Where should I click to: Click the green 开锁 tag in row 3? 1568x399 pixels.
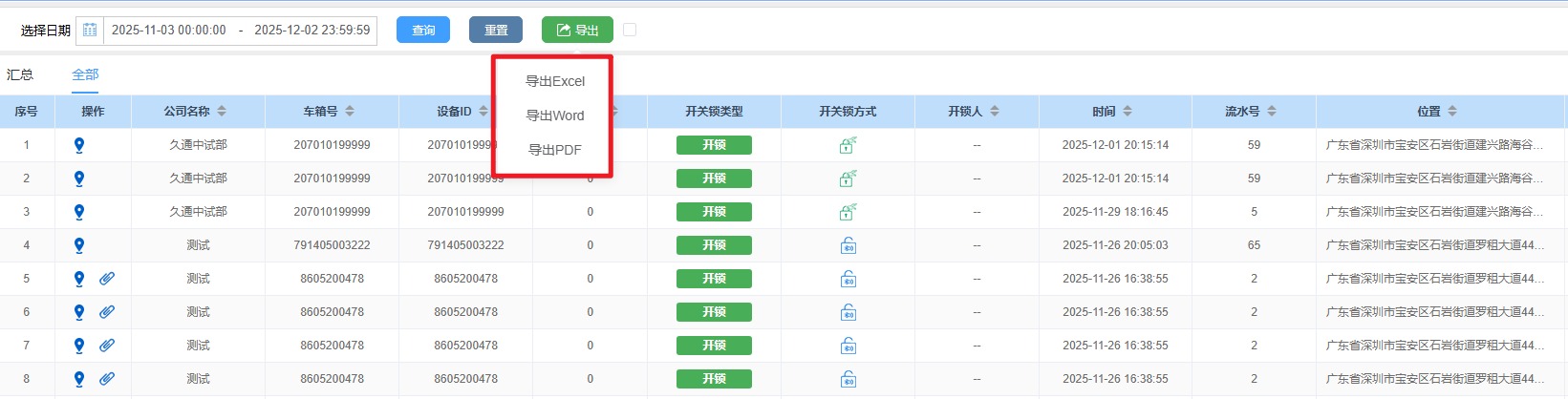[714, 212]
